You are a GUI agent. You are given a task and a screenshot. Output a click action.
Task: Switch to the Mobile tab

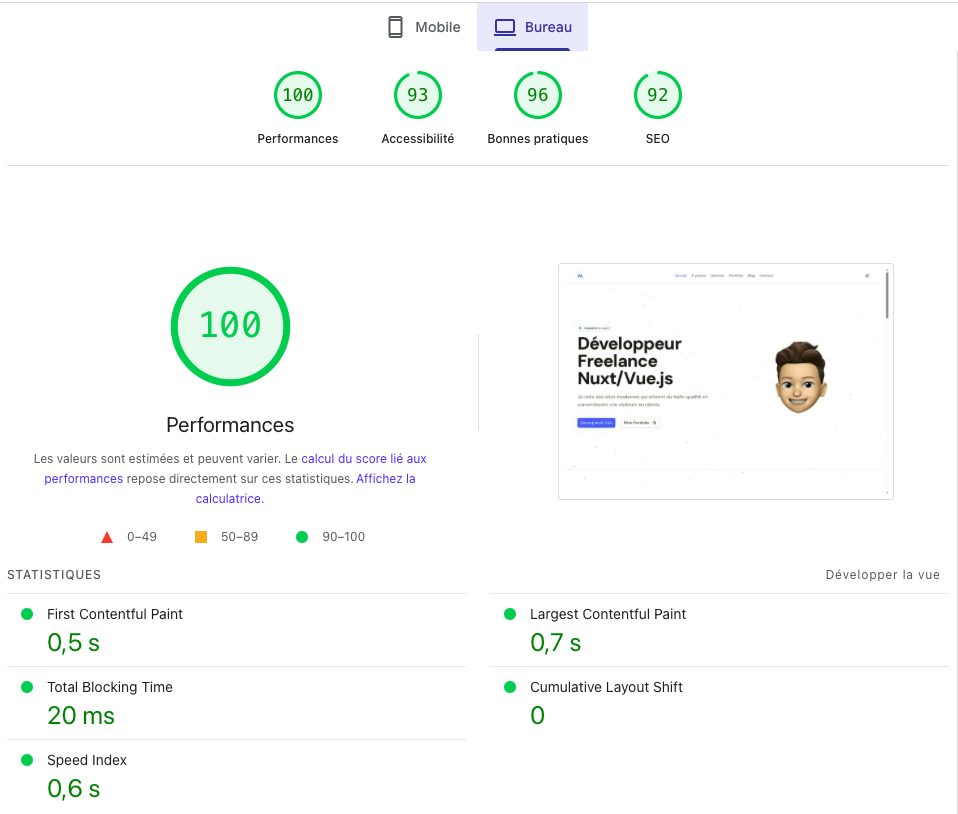(424, 27)
